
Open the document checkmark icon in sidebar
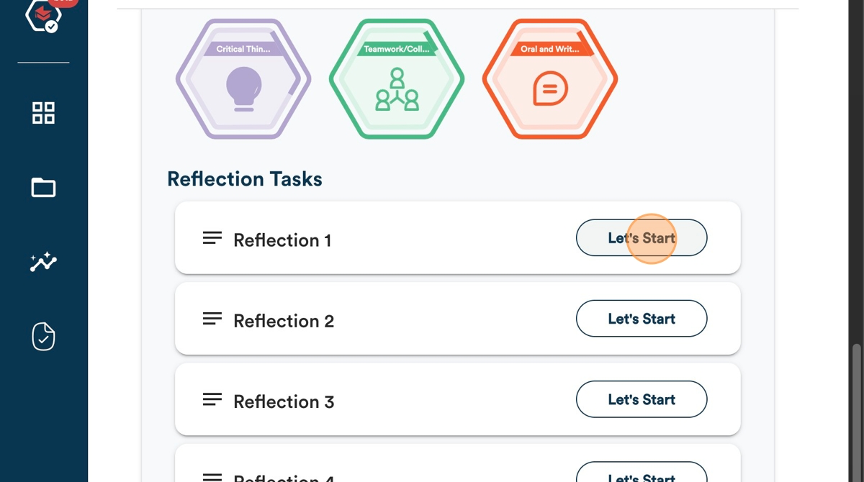click(43, 336)
